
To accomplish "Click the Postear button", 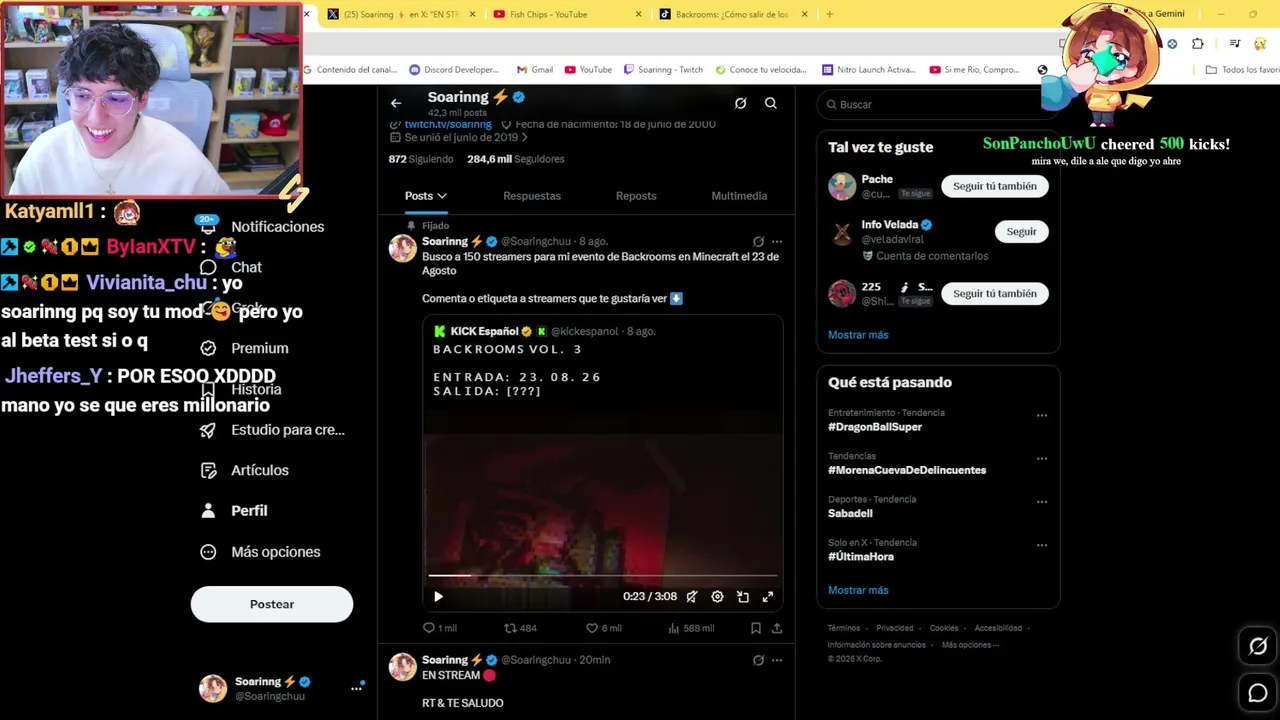I will pyautogui.click(x=272, y=604).
